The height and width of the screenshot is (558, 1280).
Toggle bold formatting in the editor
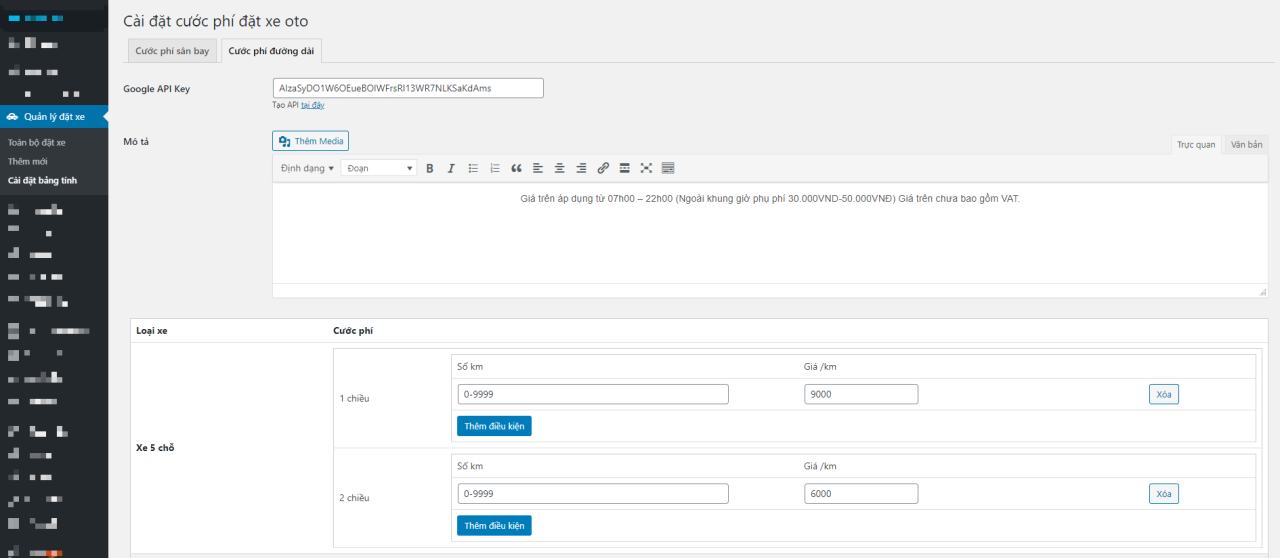pos(430,168)
